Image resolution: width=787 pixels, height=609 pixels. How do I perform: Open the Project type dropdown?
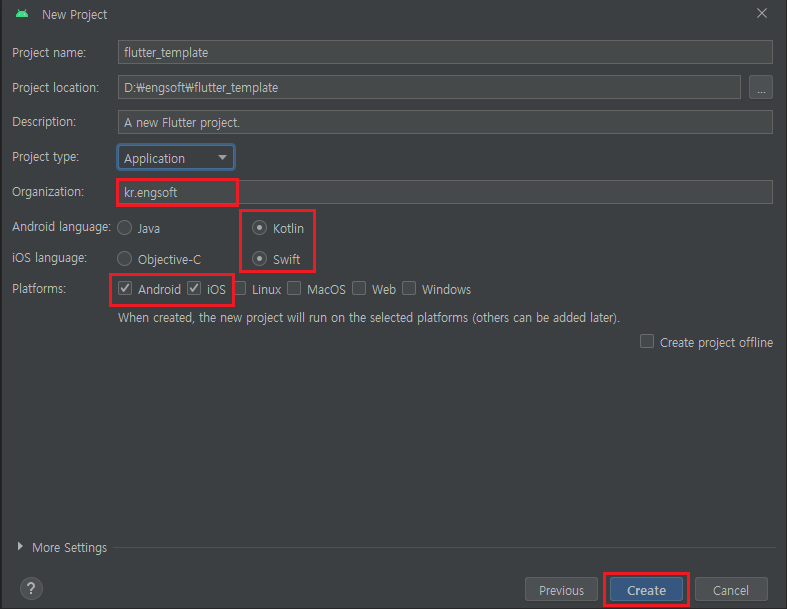point(176,158)
